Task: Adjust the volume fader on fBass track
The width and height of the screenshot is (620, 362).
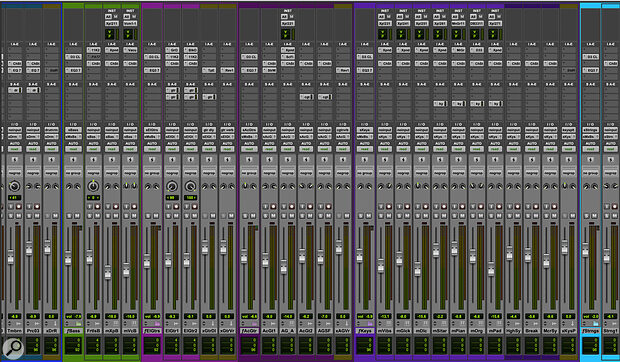Action: [x=68, y=258]
